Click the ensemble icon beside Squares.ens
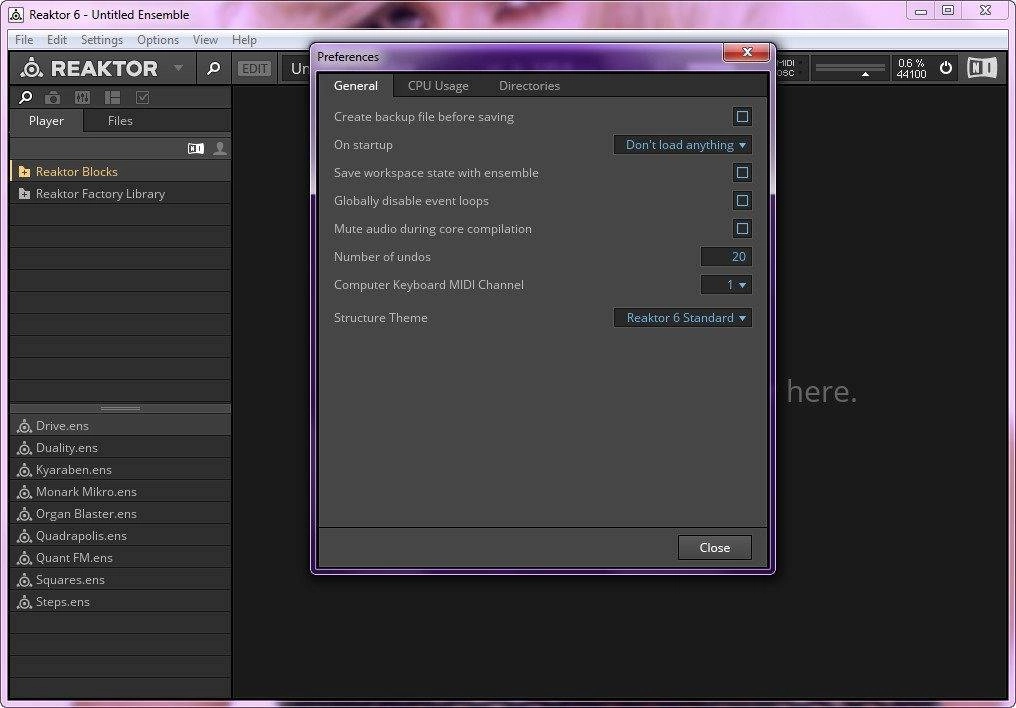 tap(25, 580)
